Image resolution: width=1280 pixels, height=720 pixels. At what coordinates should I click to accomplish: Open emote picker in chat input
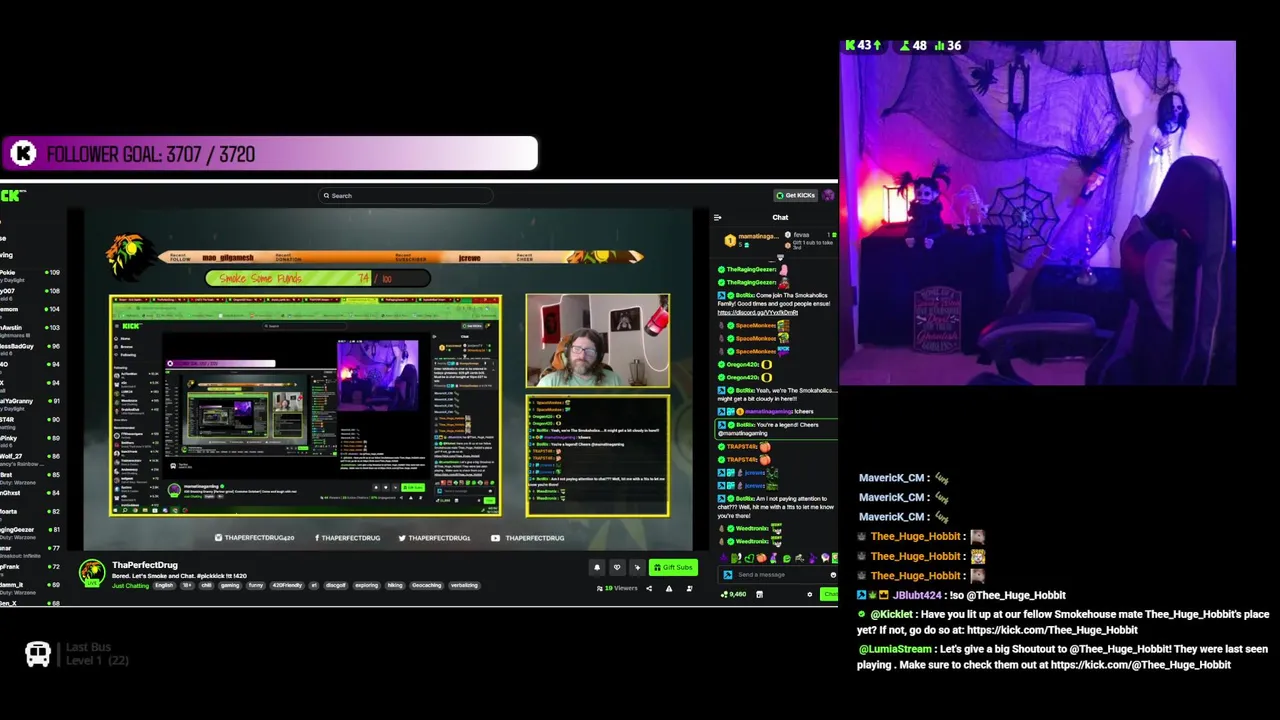tap(833, 575)
